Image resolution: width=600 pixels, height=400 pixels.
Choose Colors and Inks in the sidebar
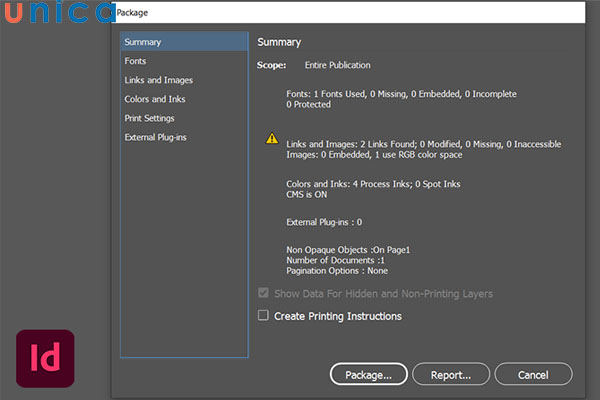pyautogui.click(x=155, y=99)
